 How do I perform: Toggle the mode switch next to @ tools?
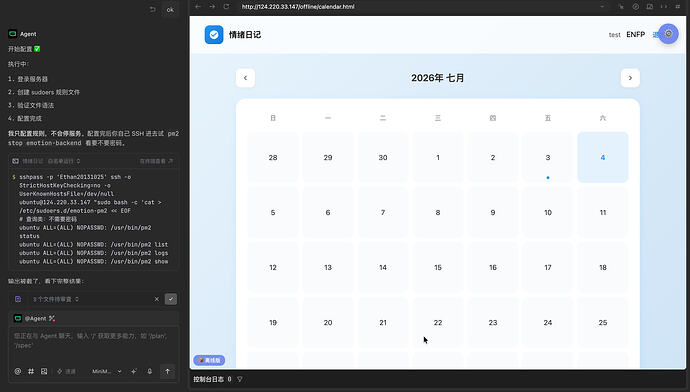pos(66,371)
